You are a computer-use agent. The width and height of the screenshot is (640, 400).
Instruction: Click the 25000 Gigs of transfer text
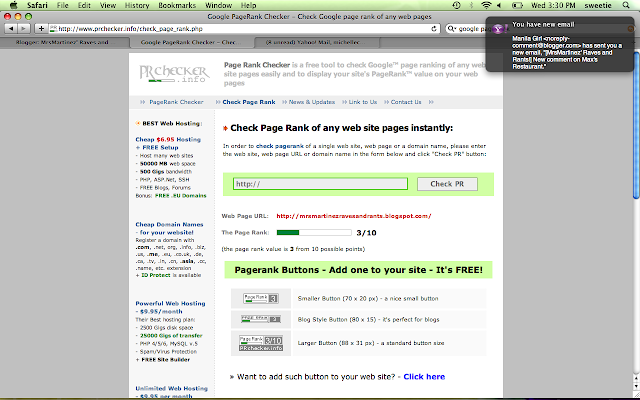click(x=171, y=336)
